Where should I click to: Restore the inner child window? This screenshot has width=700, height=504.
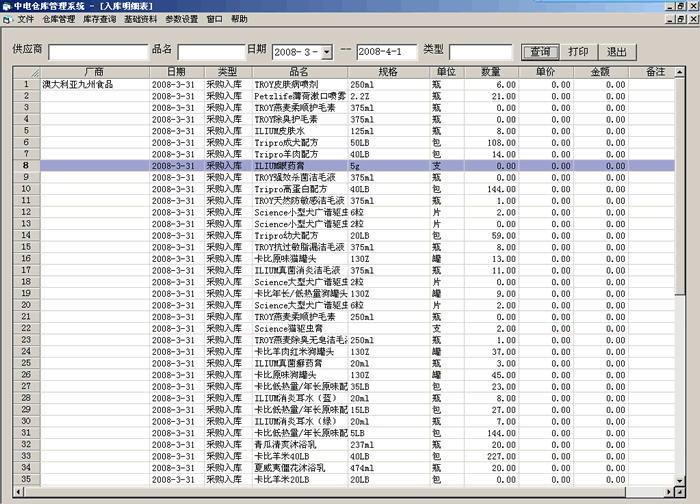coord(680,19)
